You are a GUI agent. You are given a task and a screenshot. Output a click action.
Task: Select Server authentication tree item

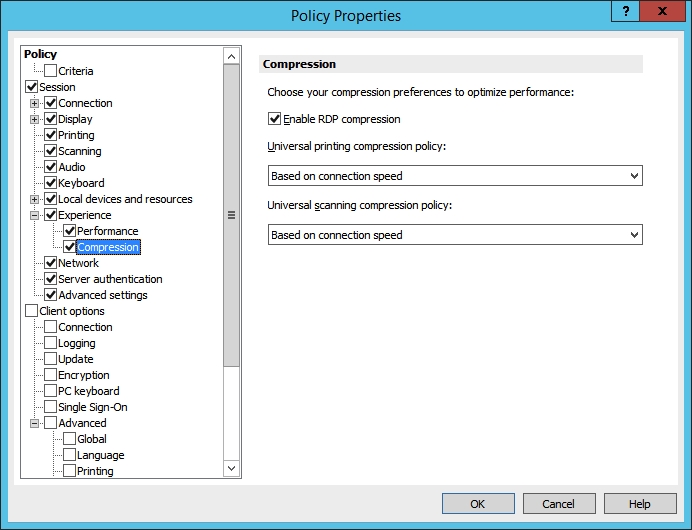pos(110,279)
